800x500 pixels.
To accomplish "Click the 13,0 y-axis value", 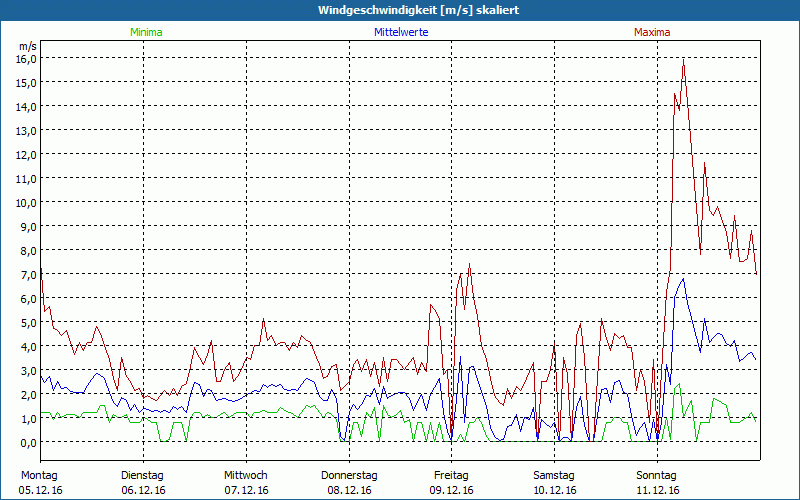I will pyautogui.click(x=27, y=131).
